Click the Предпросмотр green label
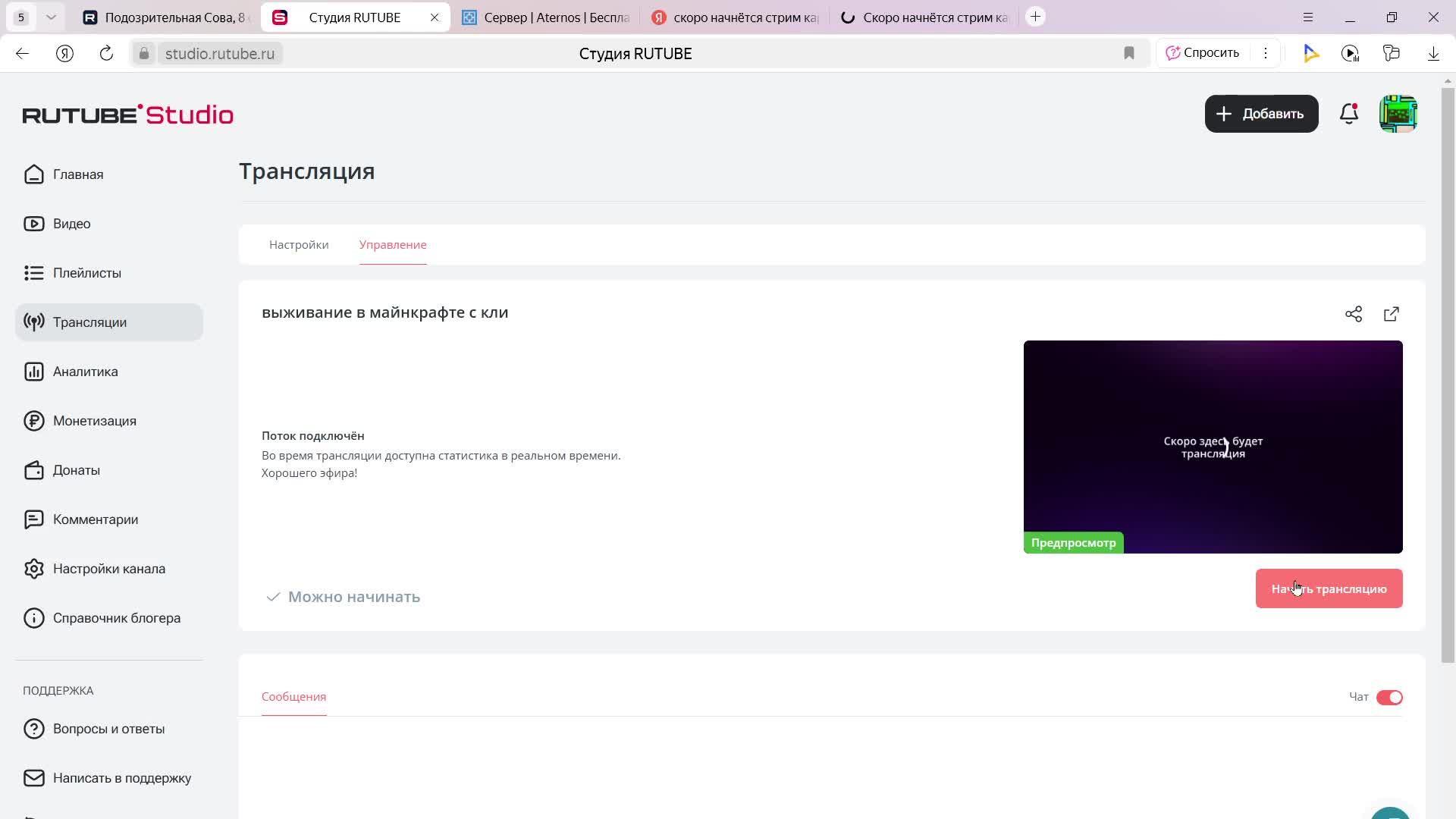This screenshot has width=1456, height=819. point(1073,543)
